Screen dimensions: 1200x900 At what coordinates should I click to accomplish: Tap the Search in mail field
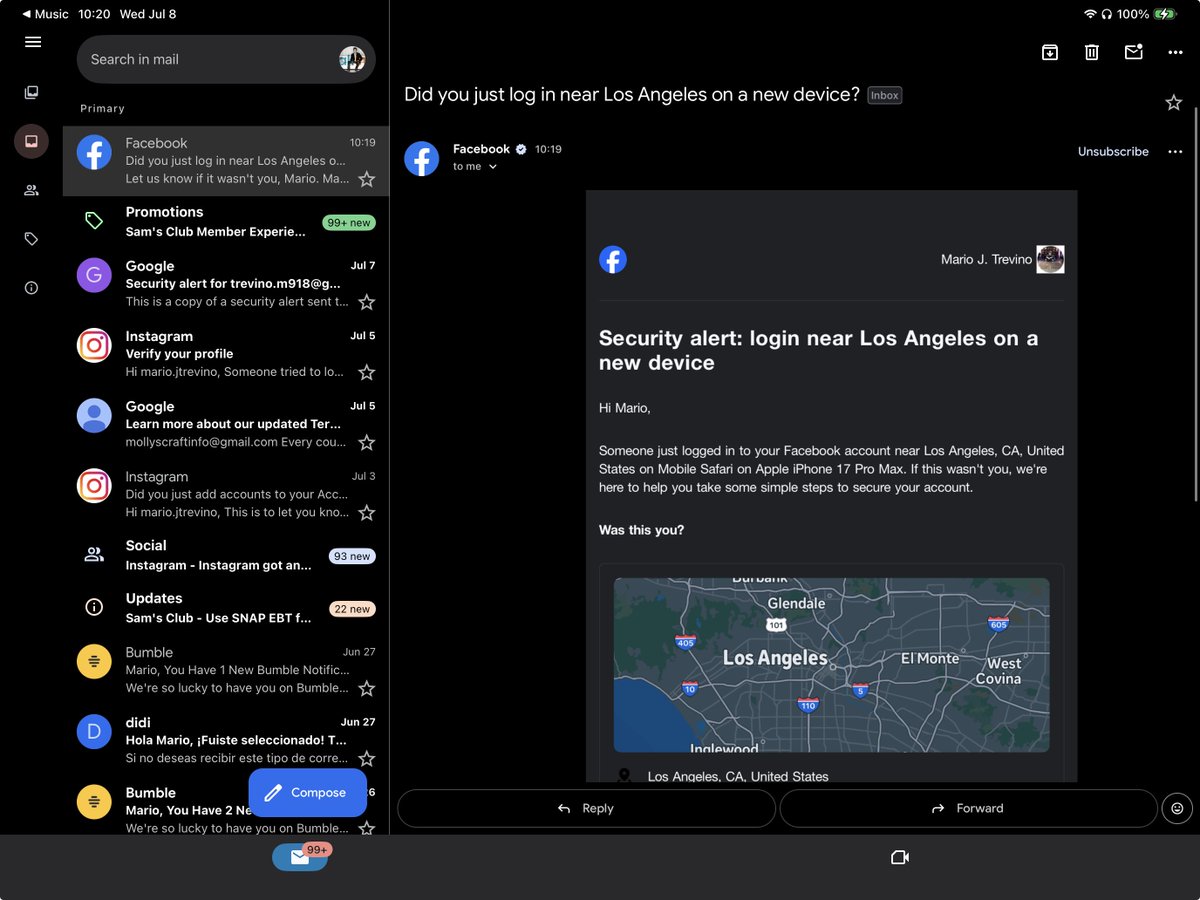pyautogui.click(x=226, y=59)
